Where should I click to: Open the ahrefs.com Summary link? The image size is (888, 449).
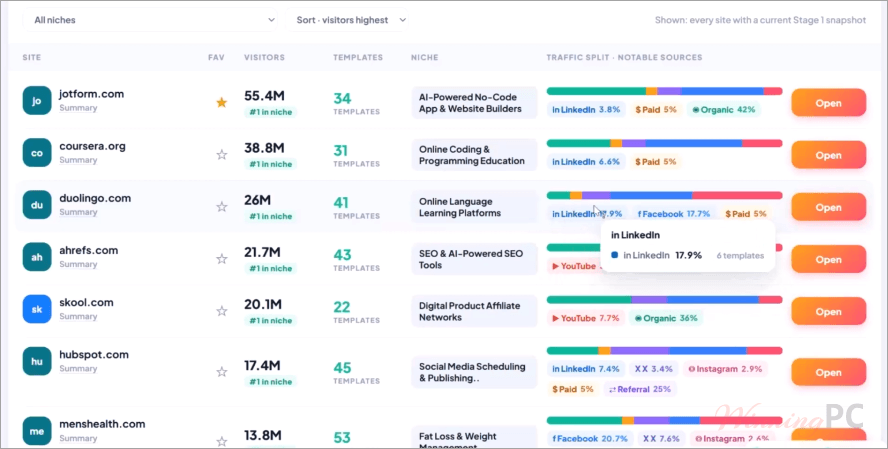point(78,264)
